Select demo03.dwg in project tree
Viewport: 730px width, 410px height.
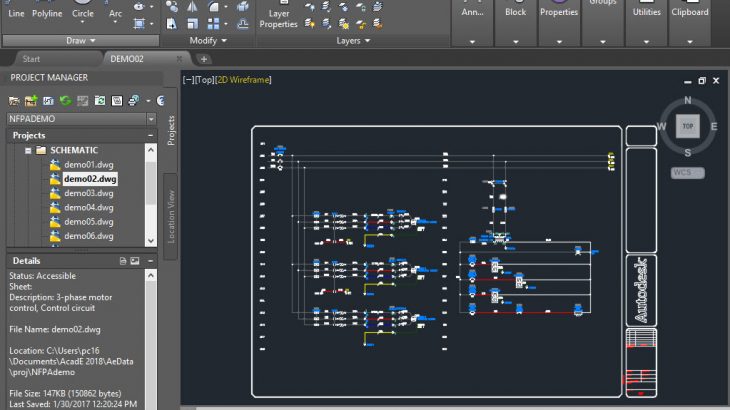88,193
